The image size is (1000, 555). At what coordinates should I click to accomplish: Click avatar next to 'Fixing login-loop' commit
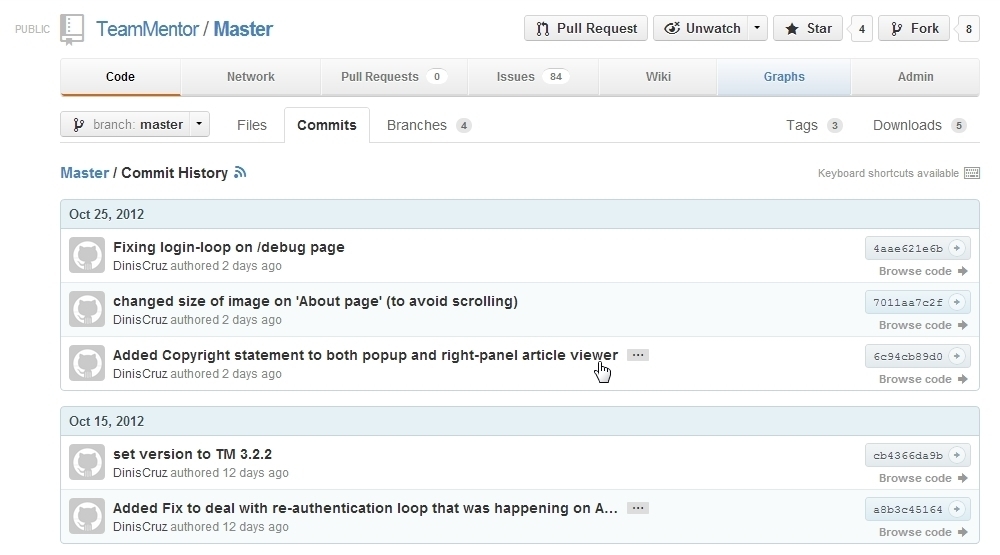(x=87, y=256)
